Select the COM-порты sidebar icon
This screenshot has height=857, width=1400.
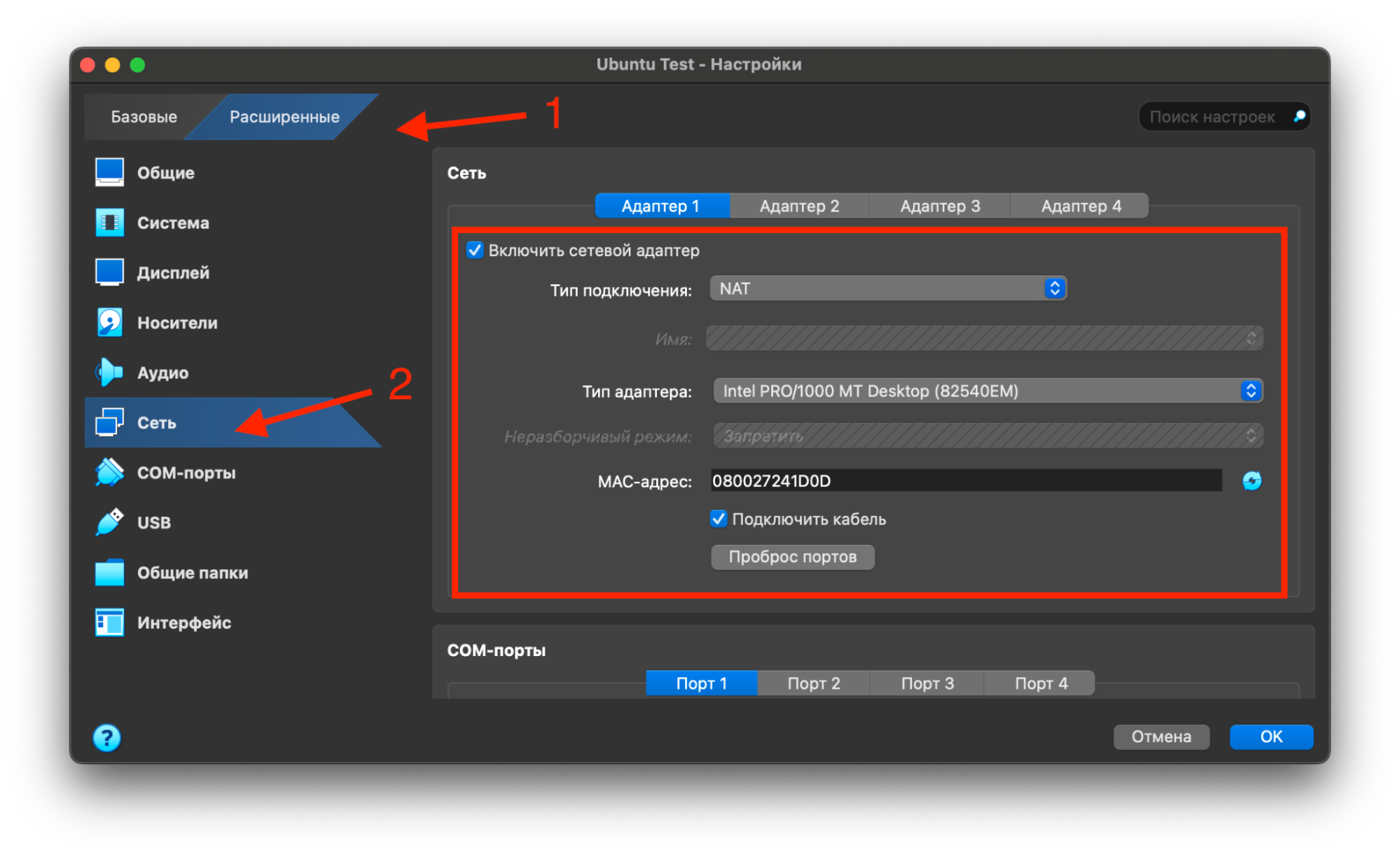(109, 473)
